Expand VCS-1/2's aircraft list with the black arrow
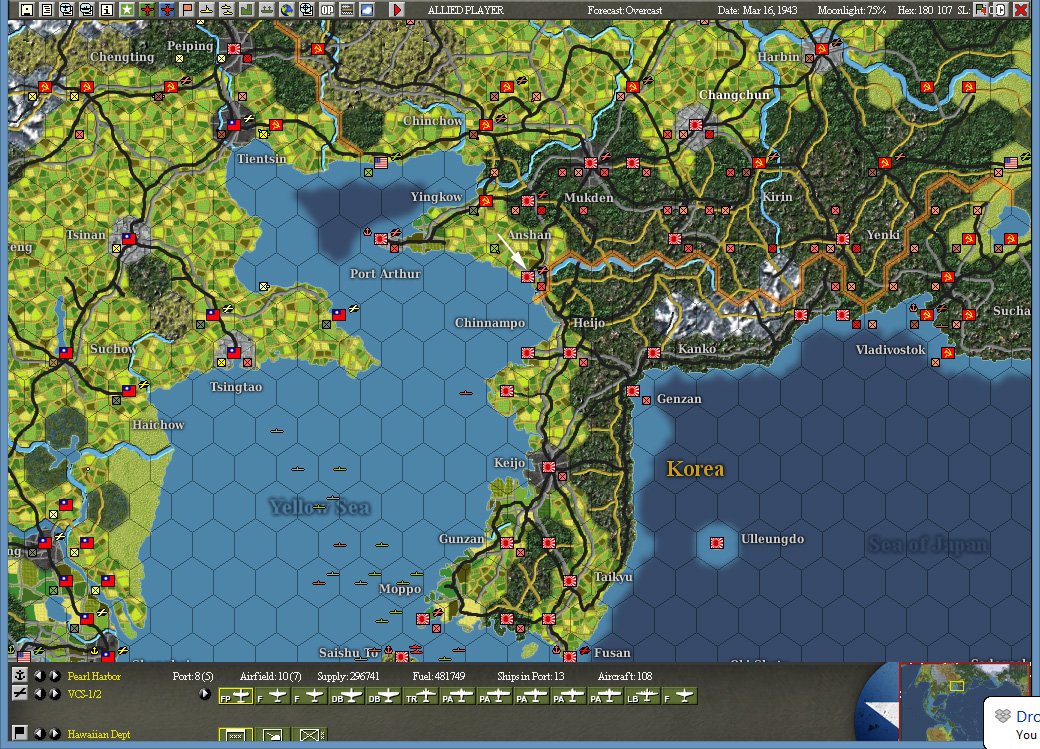 205,692
